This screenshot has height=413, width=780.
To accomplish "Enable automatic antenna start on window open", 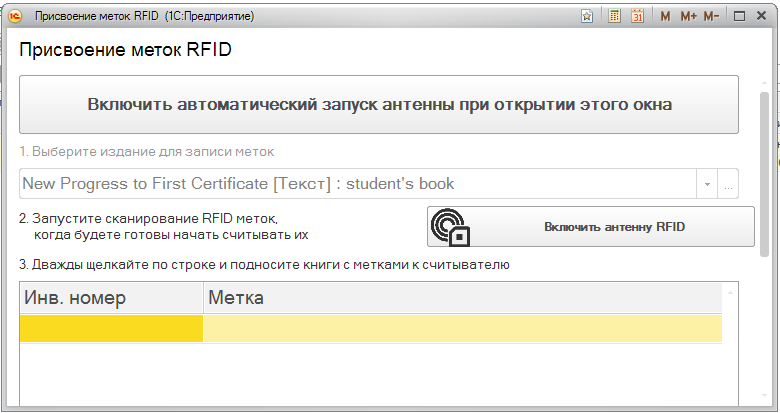I will point(379,104).
